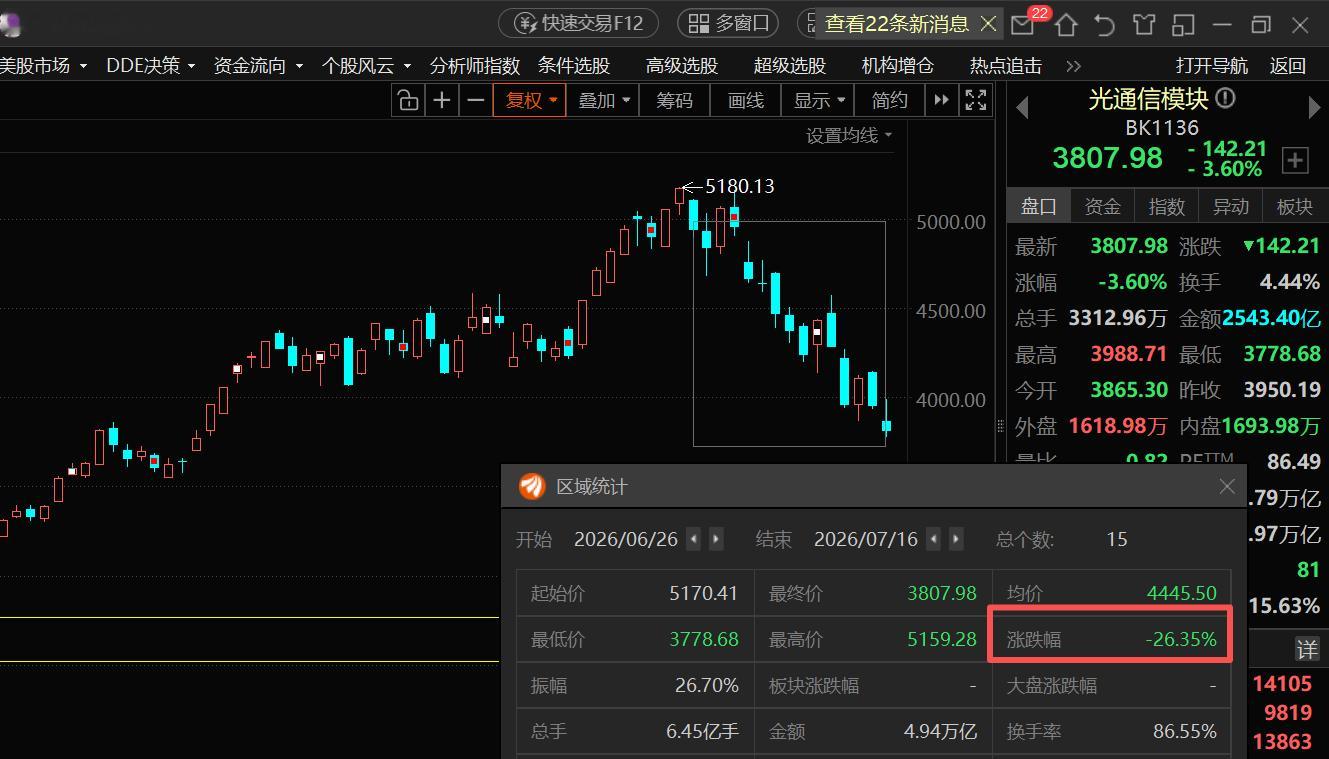Switch to the 异动 tab
The image size is (1329, 759).
pyautogui.click(x=1231, y=206)
